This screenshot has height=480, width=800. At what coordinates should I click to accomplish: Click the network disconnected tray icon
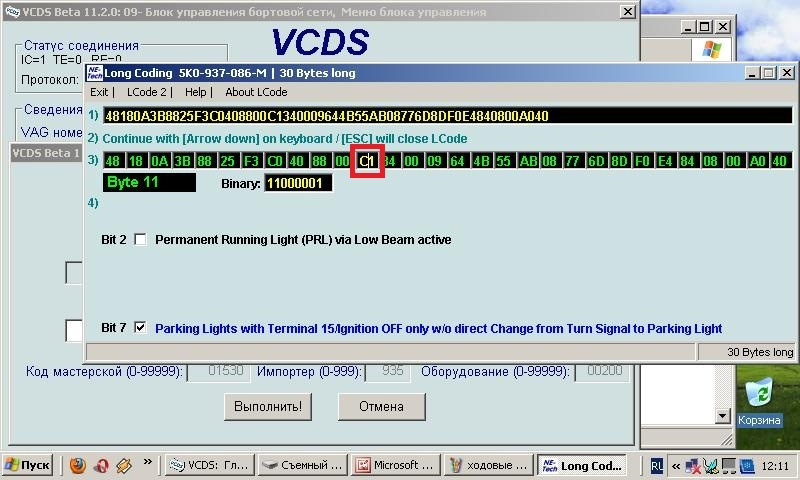(693, 466)
